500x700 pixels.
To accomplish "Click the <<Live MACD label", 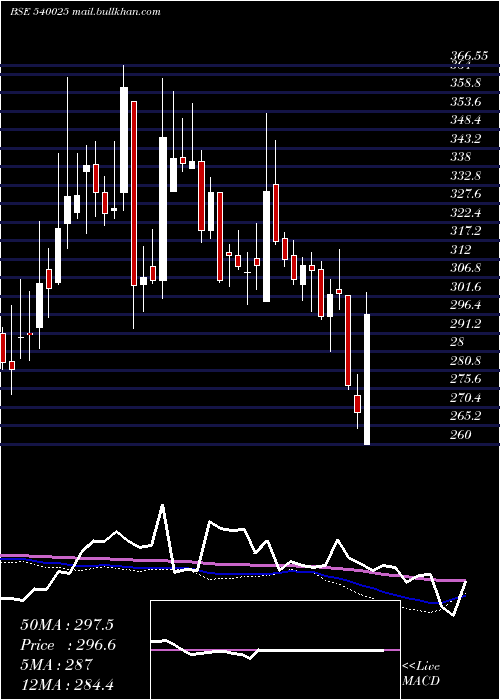I will [421, 674].
